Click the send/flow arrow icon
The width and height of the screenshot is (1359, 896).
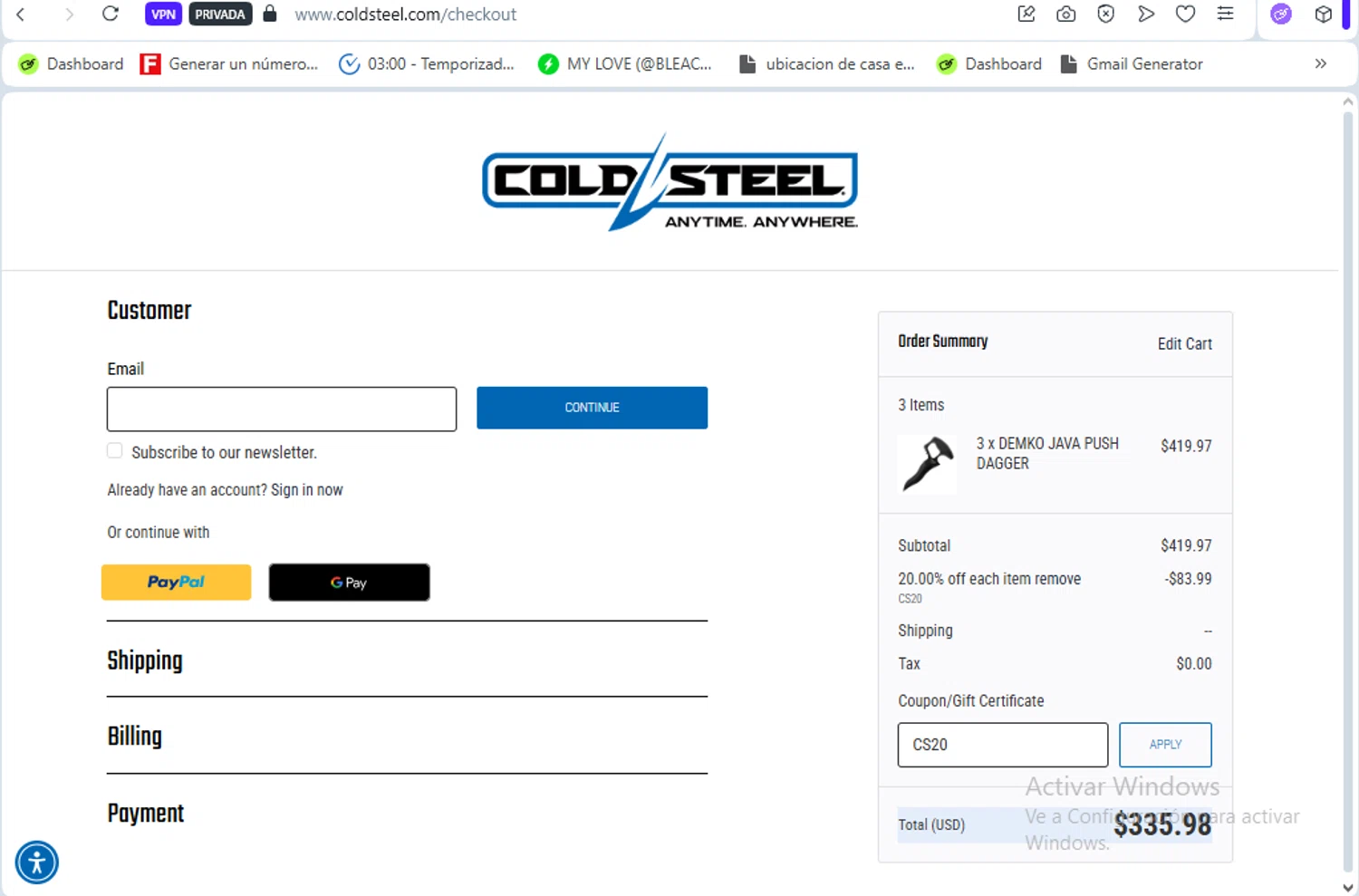(1146, 14)
